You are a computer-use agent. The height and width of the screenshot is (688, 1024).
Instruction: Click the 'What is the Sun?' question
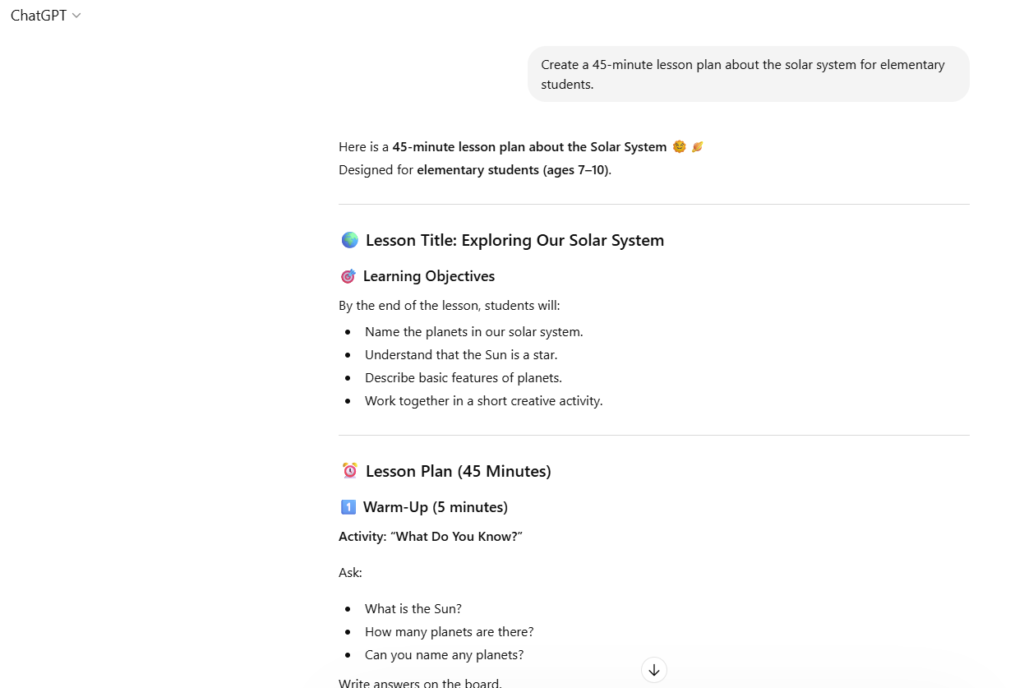tap(413, 609)
